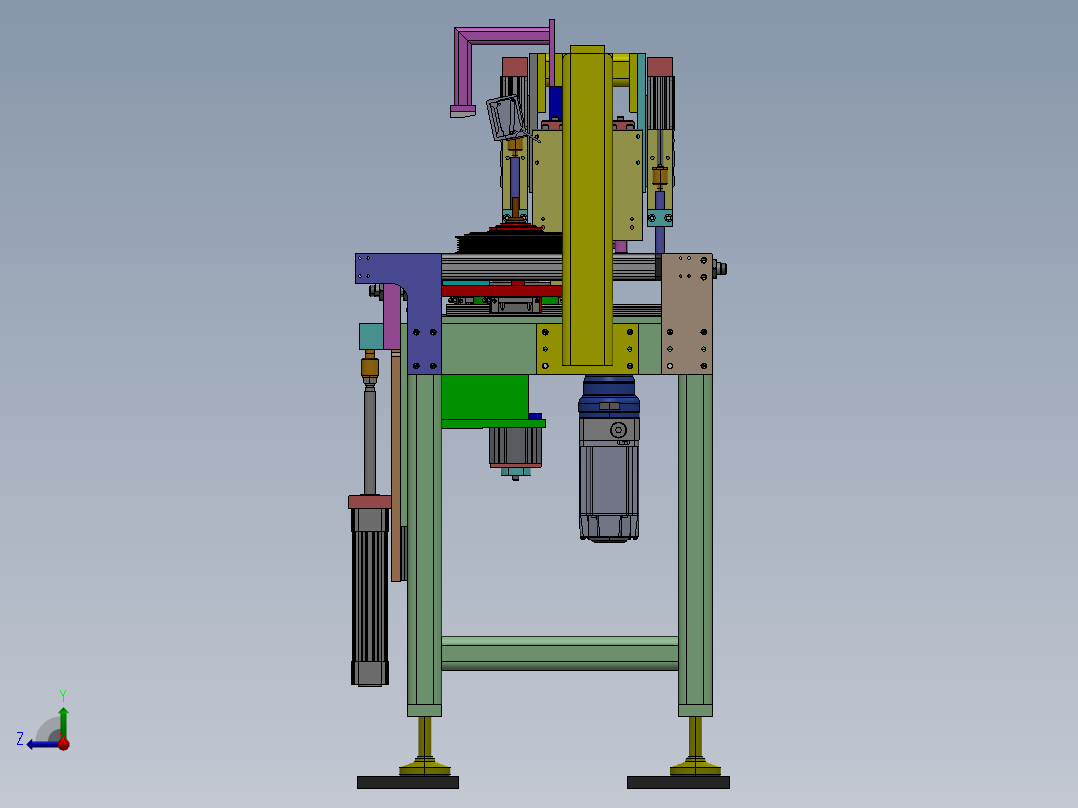Image resolution: width=1078 pixels, height=808 pixels.
Task: Select the right black leveling foot pad
Action: [x=678, y=783]
